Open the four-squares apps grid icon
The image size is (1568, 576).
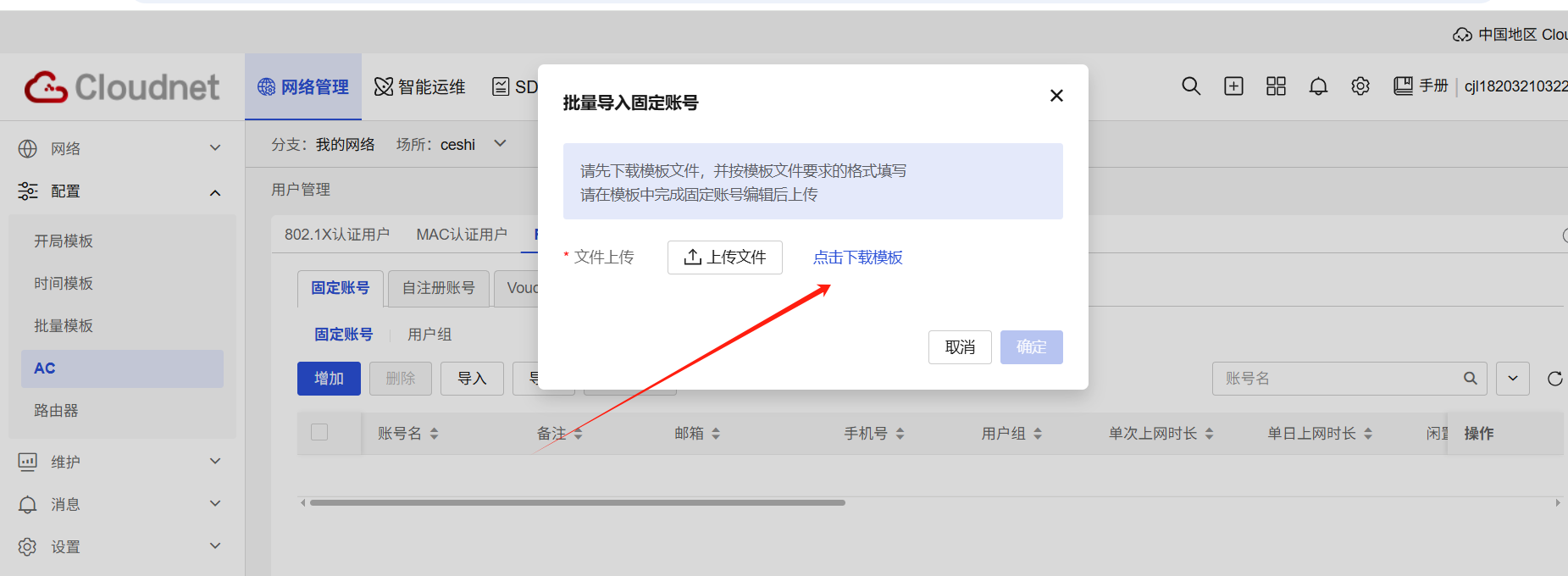pyautogui.click(x=1276, y=86)
